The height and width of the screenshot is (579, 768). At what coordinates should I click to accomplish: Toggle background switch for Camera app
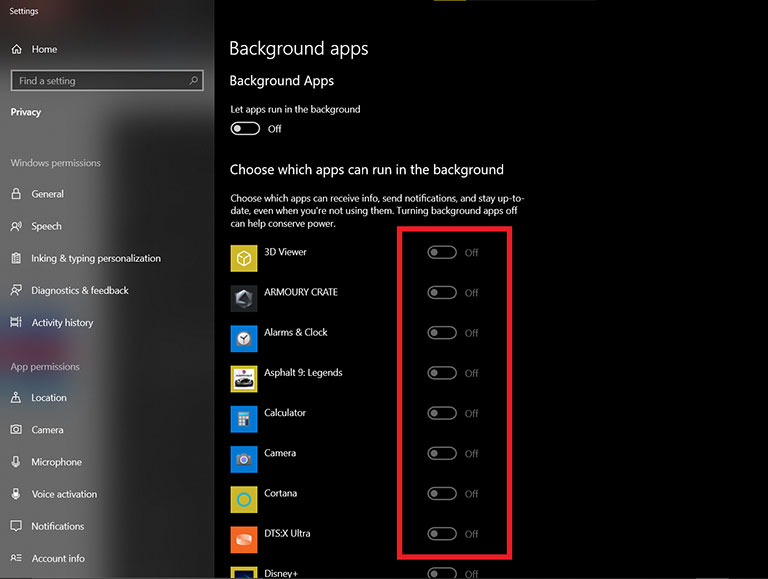[442, 453]
